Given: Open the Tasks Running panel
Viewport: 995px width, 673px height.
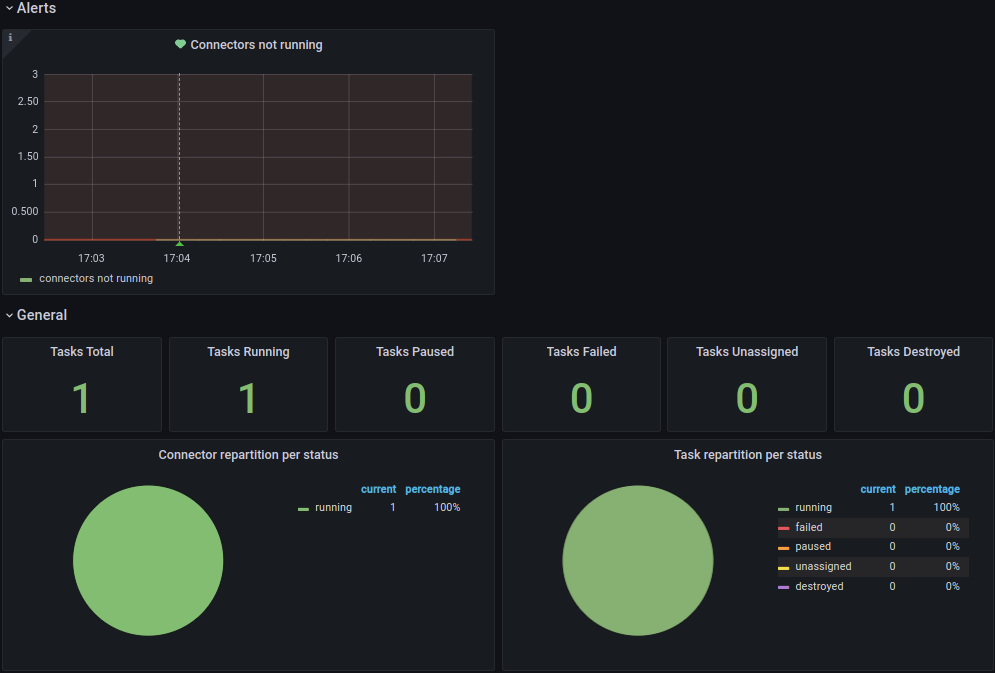Looking at the screenshot, I should (x=247, y=384).
